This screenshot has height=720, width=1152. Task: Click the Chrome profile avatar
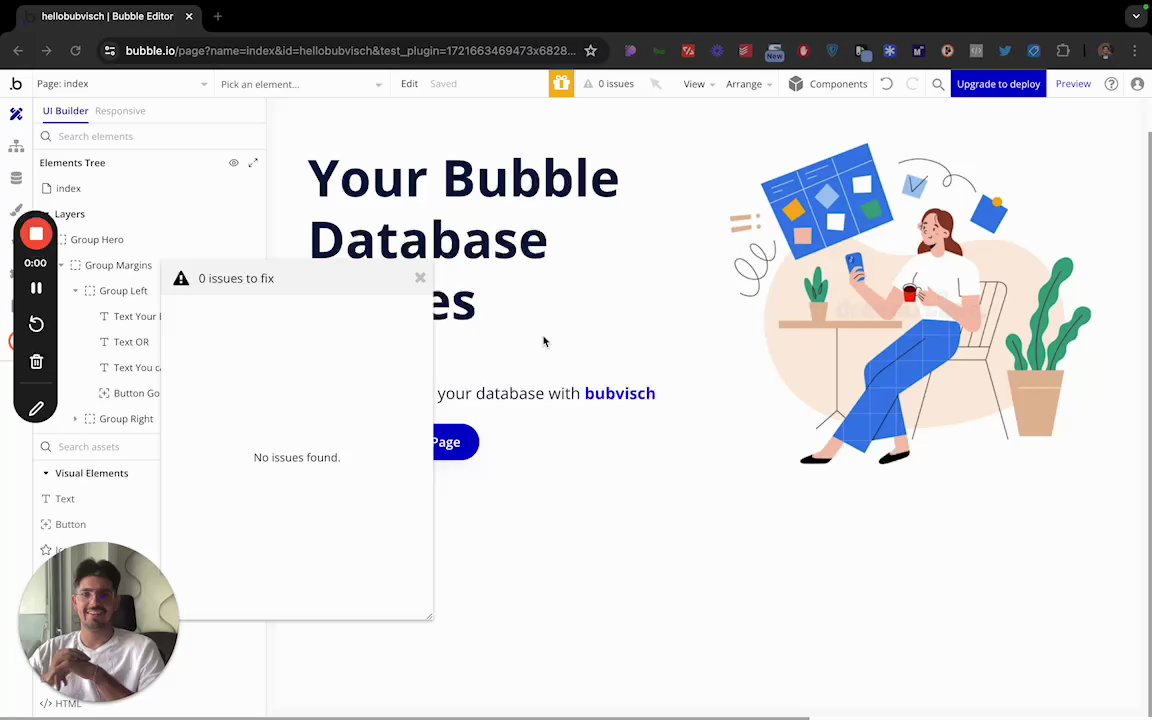(x=1104, y=51)
